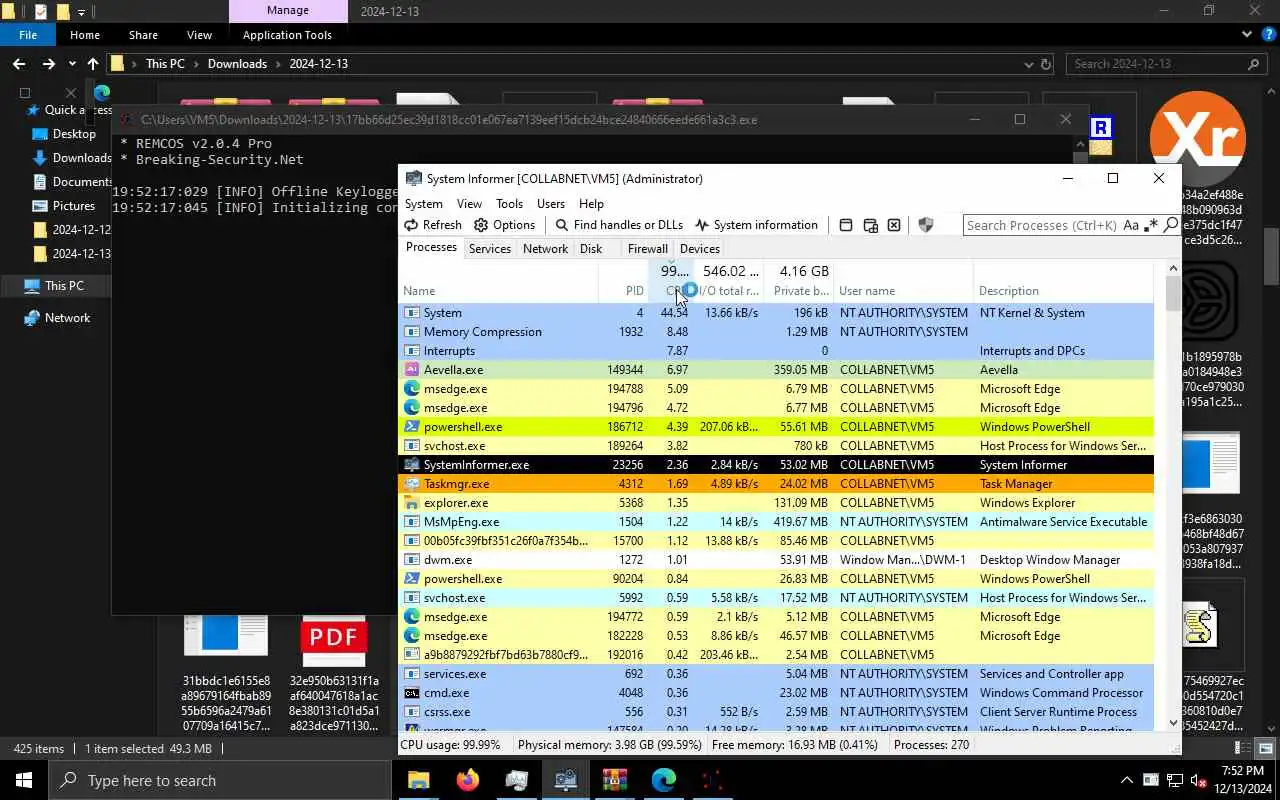This screenshot has width=1280, height=800.
Task: Open the View menu in System Informer
Action: coord(469,203)
